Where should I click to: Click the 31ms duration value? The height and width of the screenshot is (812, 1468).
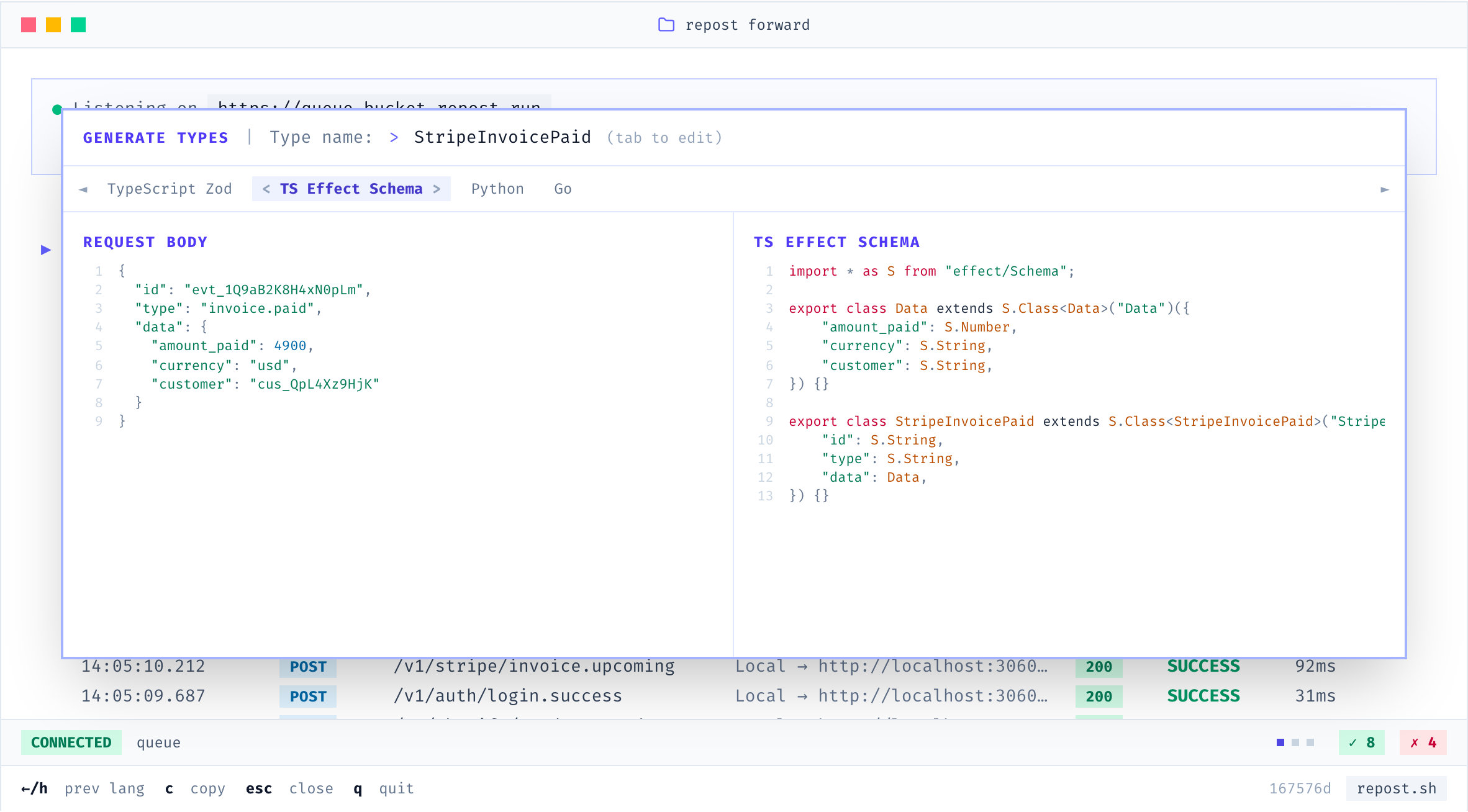point(1316,696)
